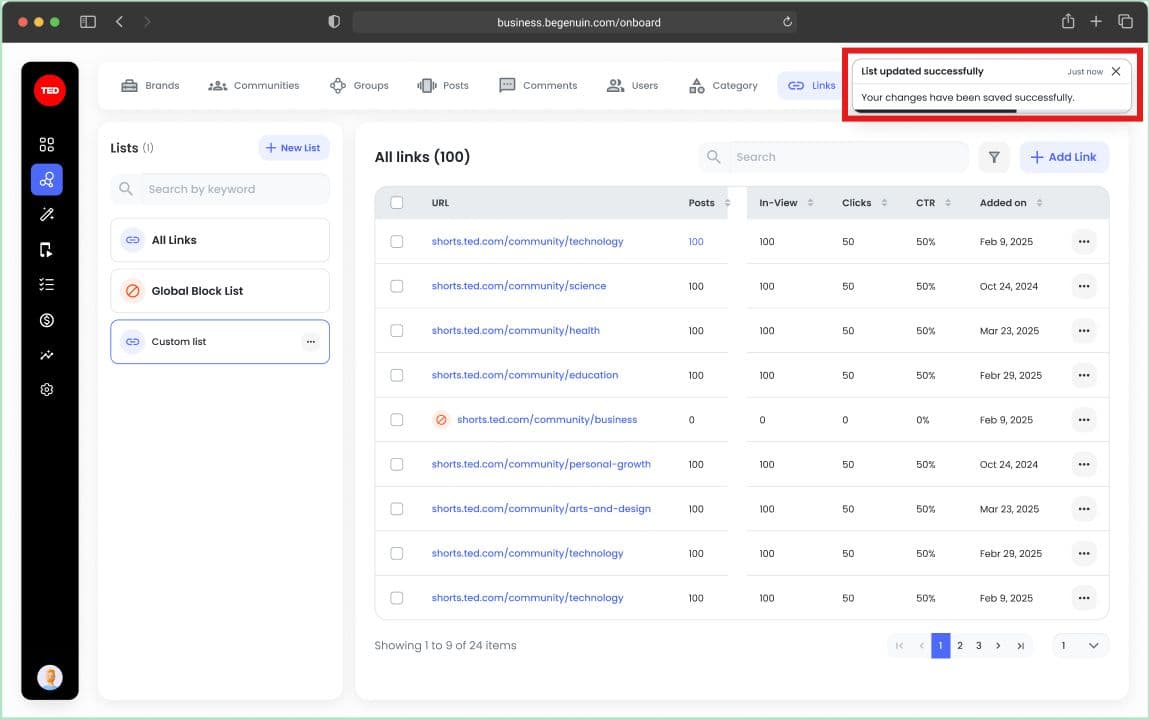Jump to last page in pagination

pyautogui.click(x=1020, y=646)
